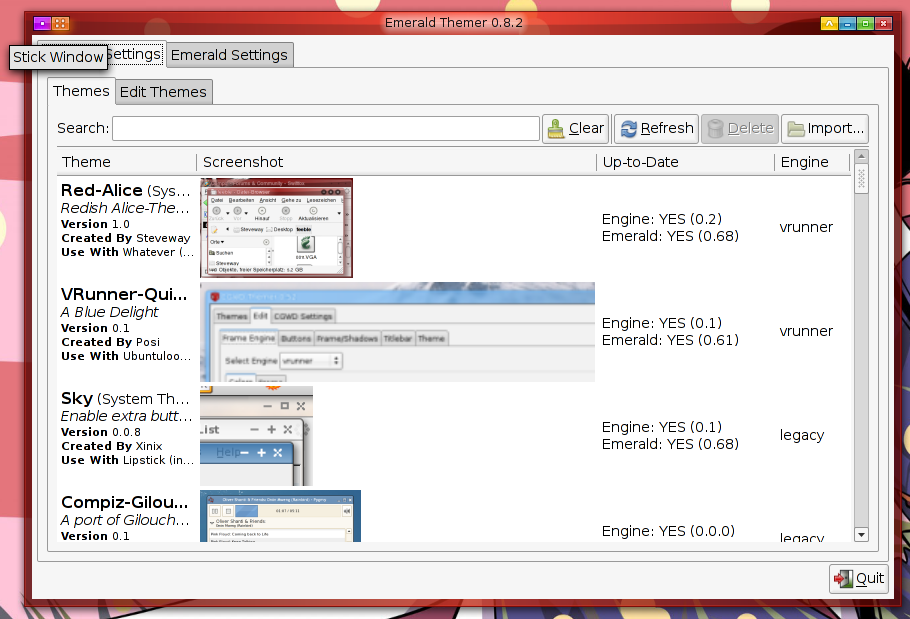
Task: Click 'vrunner' engine of Red-Alice theme
Action: click(x=806, y=227)
